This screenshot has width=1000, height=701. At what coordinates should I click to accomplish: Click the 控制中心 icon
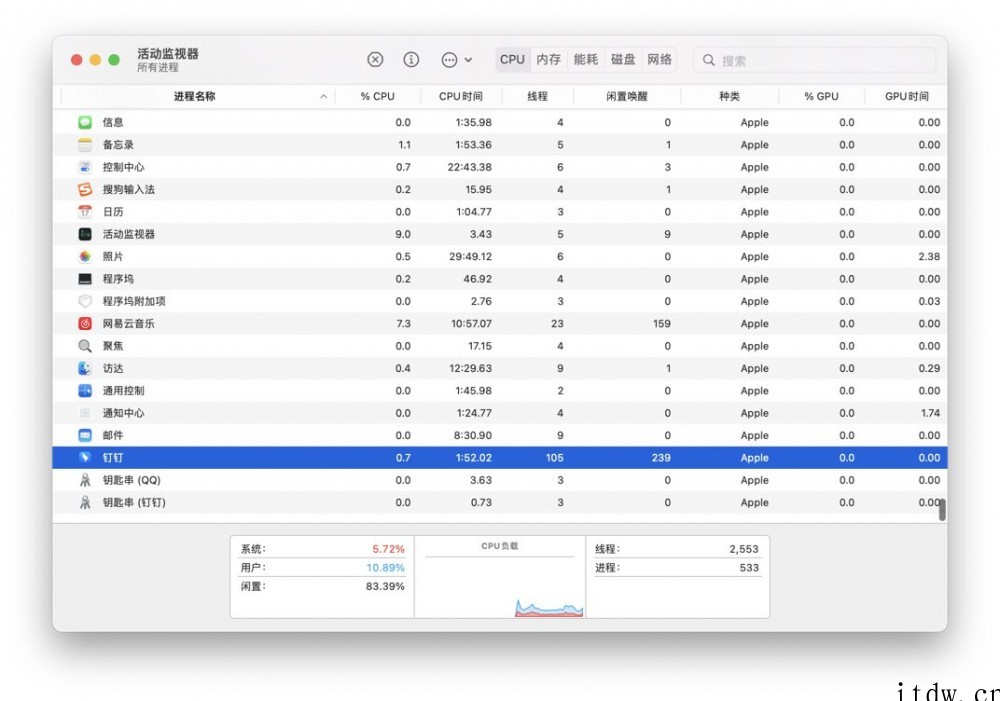[85, 166]
